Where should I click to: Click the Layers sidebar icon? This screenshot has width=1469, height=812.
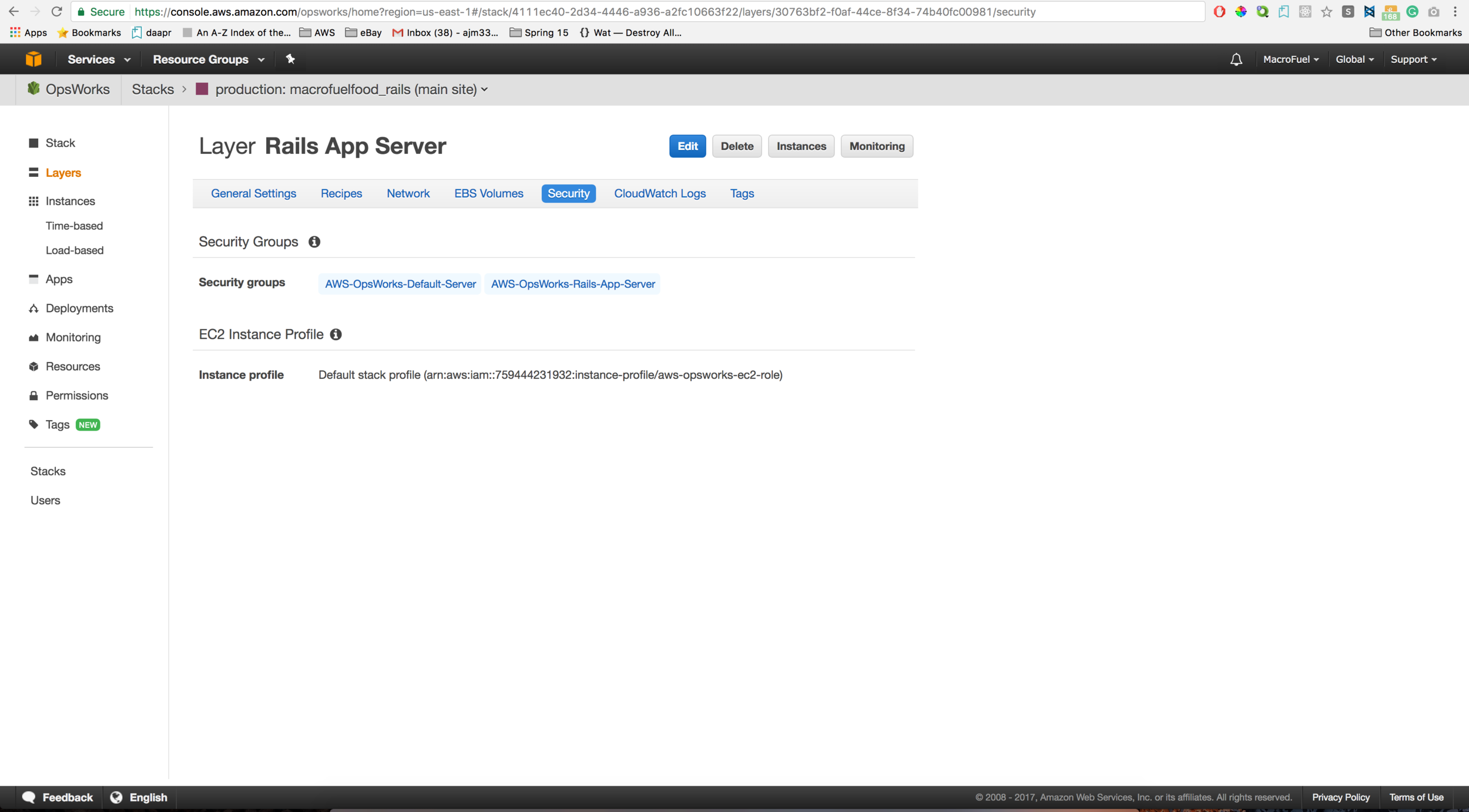33,172
